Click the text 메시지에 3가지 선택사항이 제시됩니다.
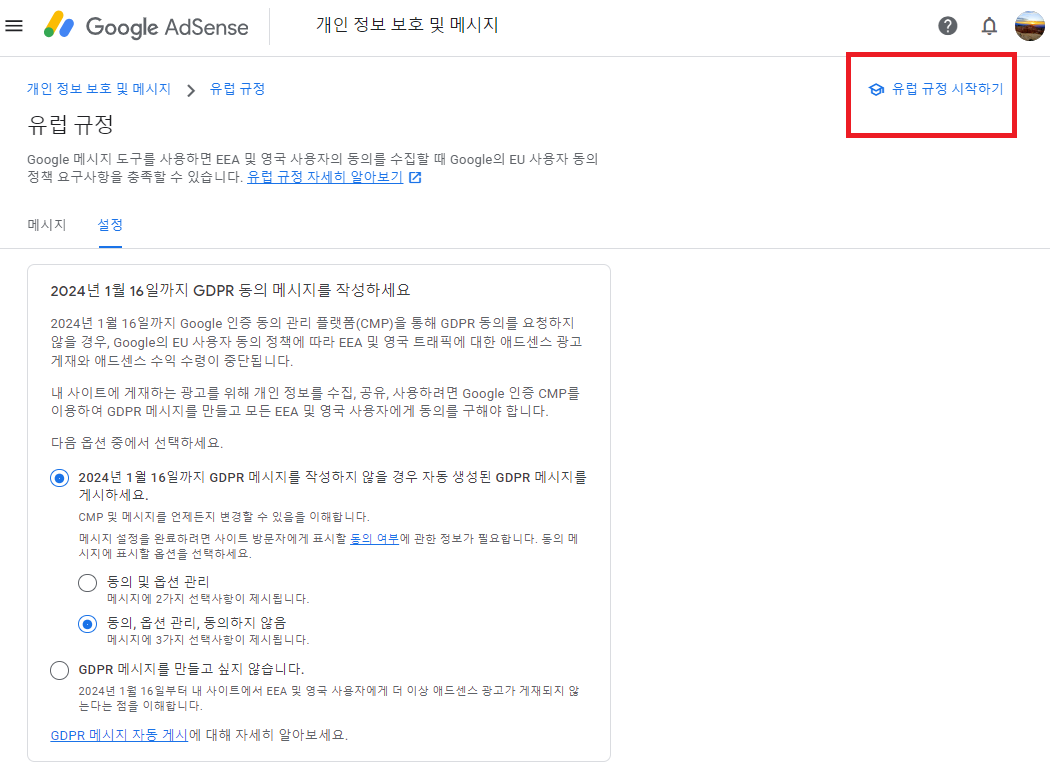The height and width of the screenshot is (768, 1050). [208, 640]
